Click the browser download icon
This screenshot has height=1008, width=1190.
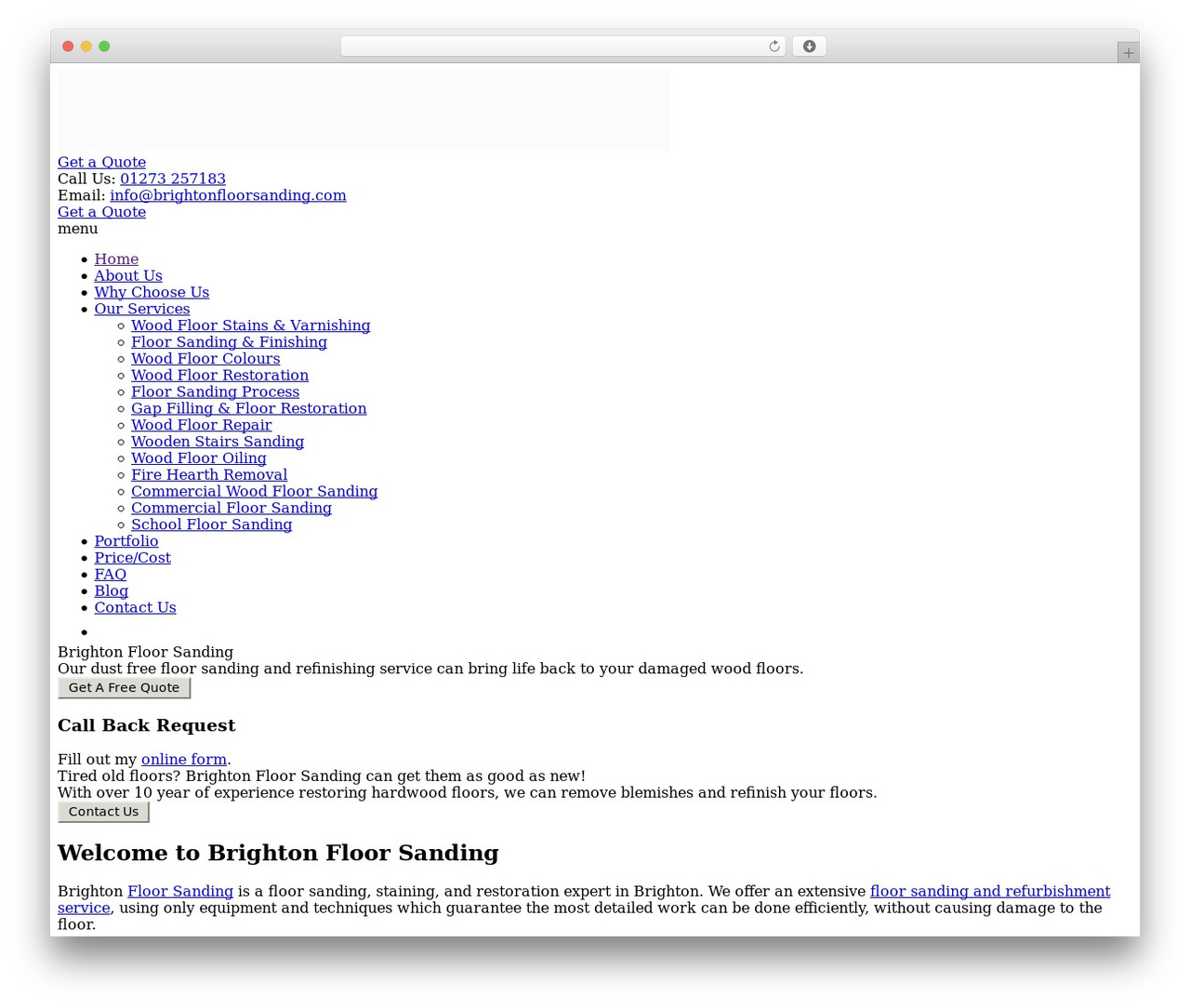click(x=809, y=46)
